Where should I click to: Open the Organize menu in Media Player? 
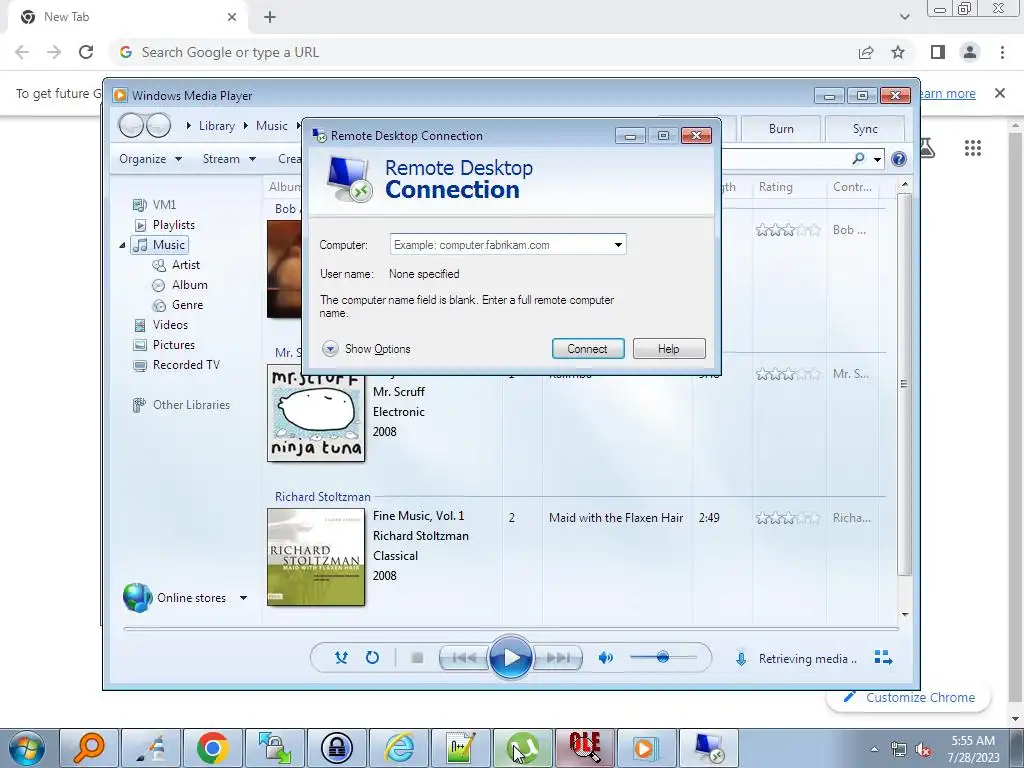[x=150, y=159]
